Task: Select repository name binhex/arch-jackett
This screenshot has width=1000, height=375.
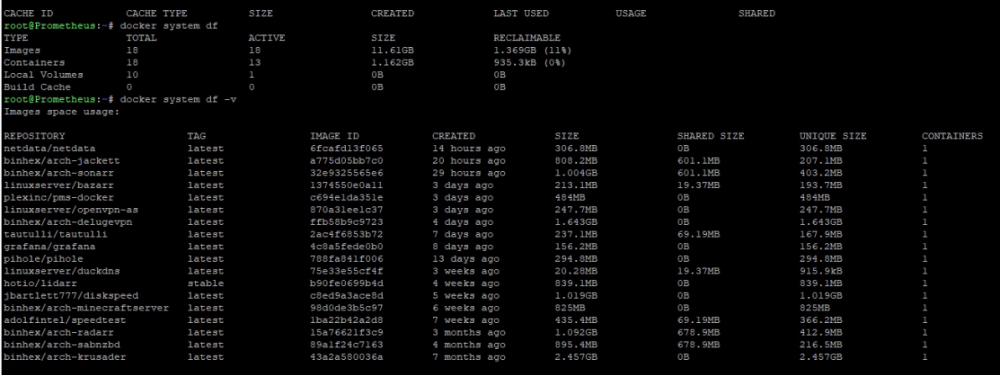Action: click(61, 161)
